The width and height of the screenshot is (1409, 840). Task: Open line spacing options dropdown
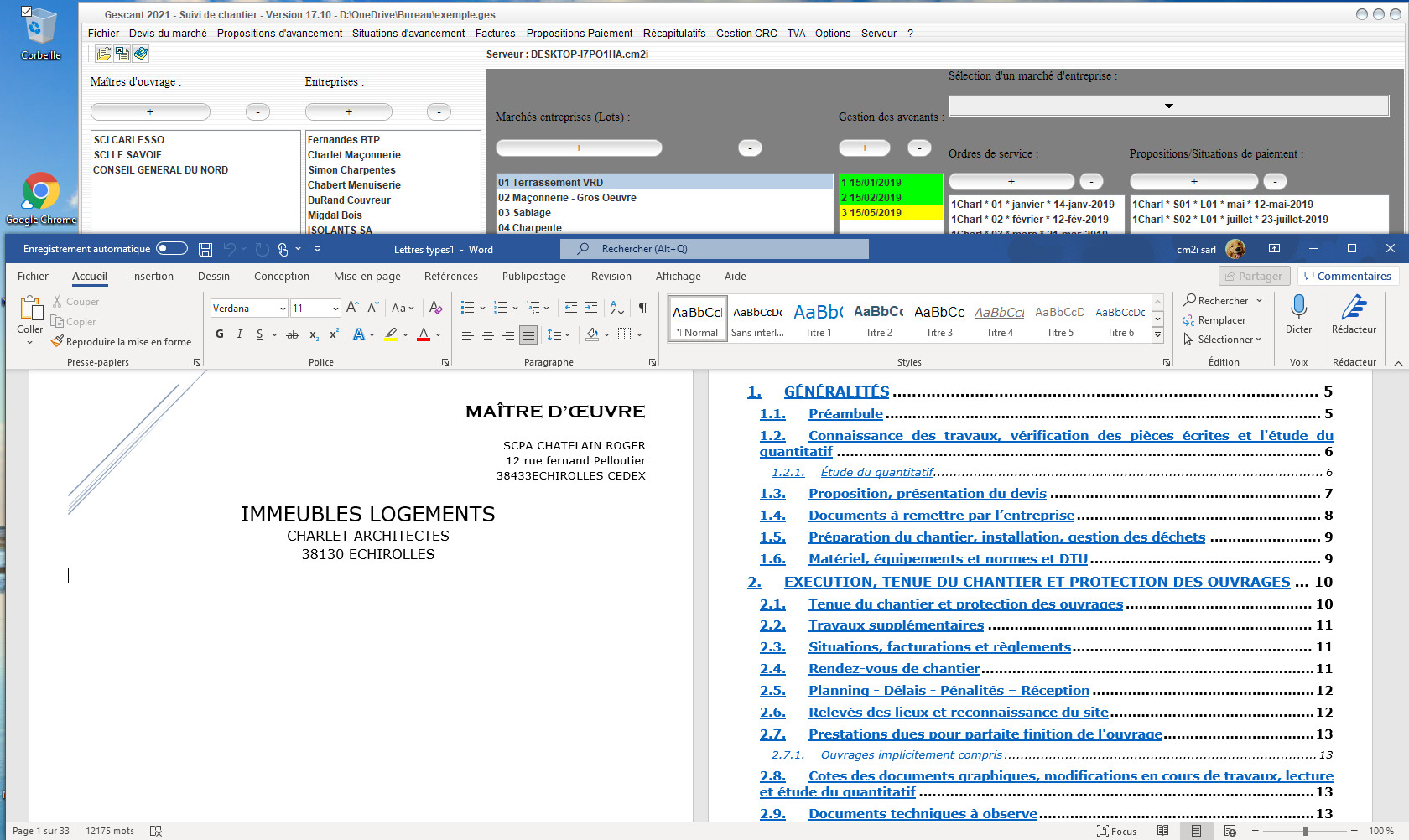[x=559, y=334]
